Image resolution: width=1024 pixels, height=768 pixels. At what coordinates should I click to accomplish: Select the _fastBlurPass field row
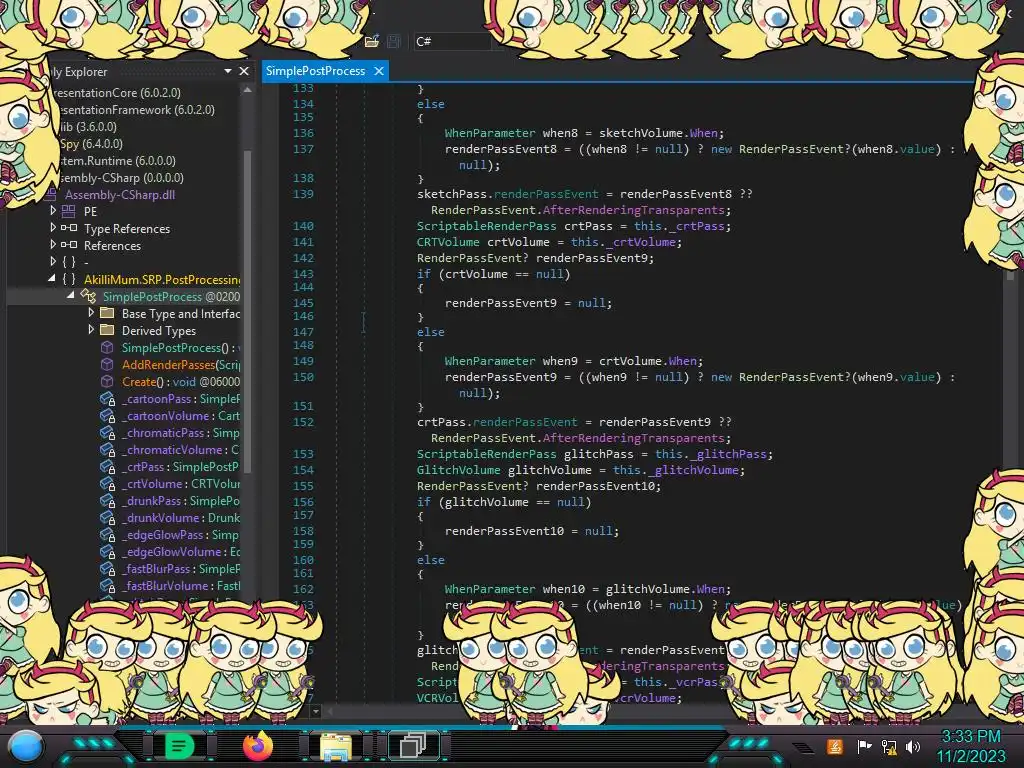pyautogui.click(x=170, y=569)
